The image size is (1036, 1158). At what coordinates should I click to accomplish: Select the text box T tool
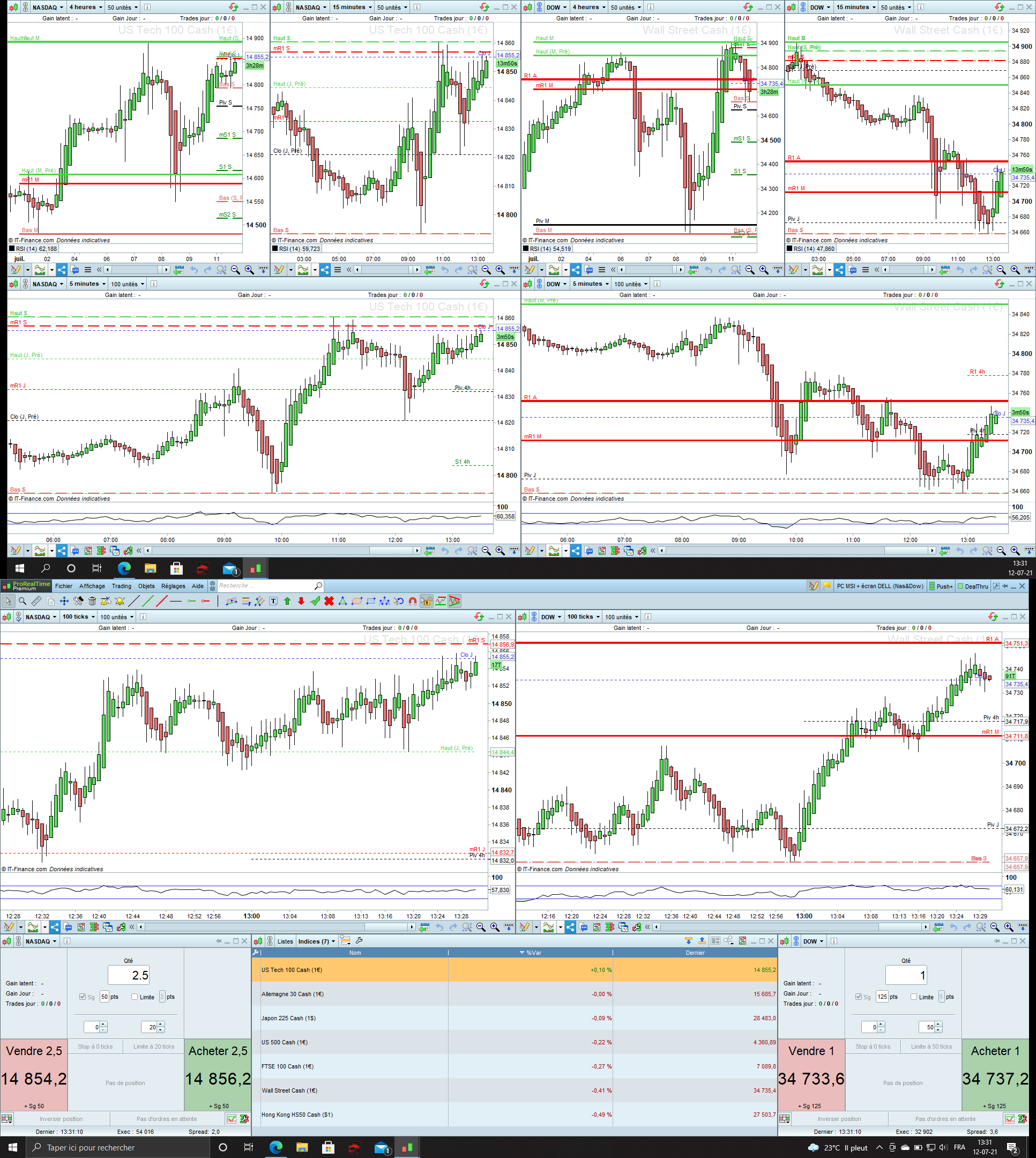click(273, 601)
